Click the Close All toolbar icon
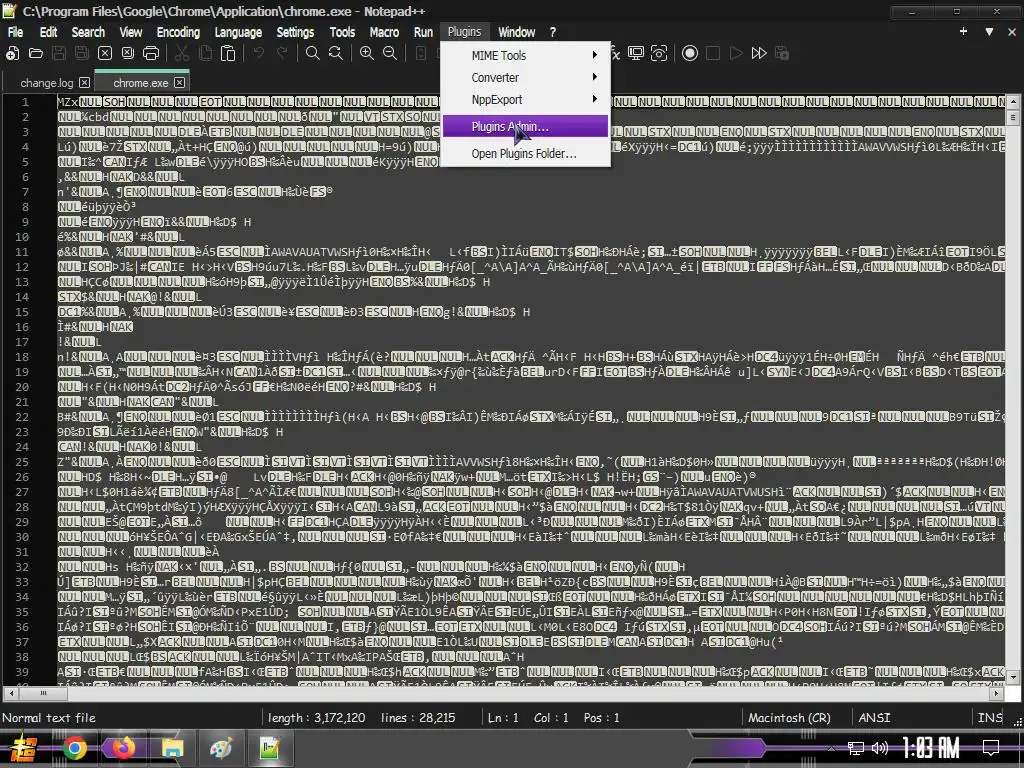The image size is (1024, 768). (127, 54)
